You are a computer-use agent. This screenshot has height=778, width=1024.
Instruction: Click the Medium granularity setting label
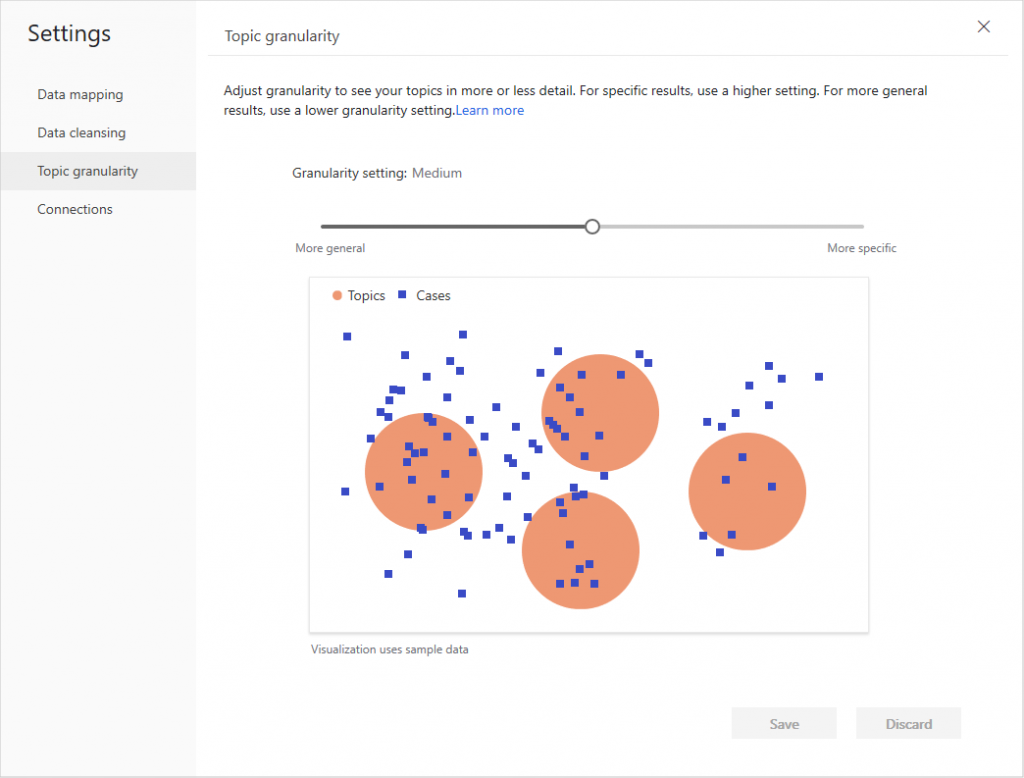[437, 172]
